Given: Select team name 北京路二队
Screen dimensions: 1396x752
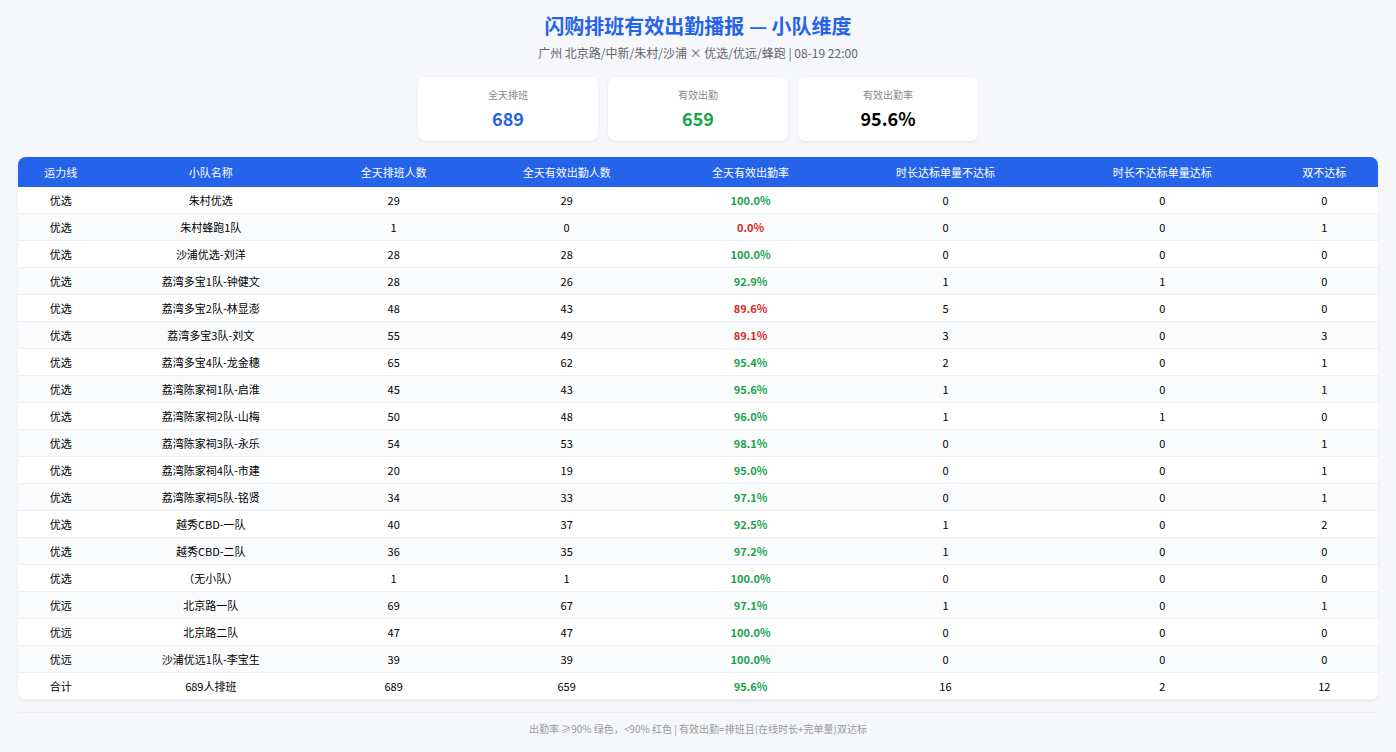Looking at the screenshot, I should pyautogui.click(x=211, y=633).
